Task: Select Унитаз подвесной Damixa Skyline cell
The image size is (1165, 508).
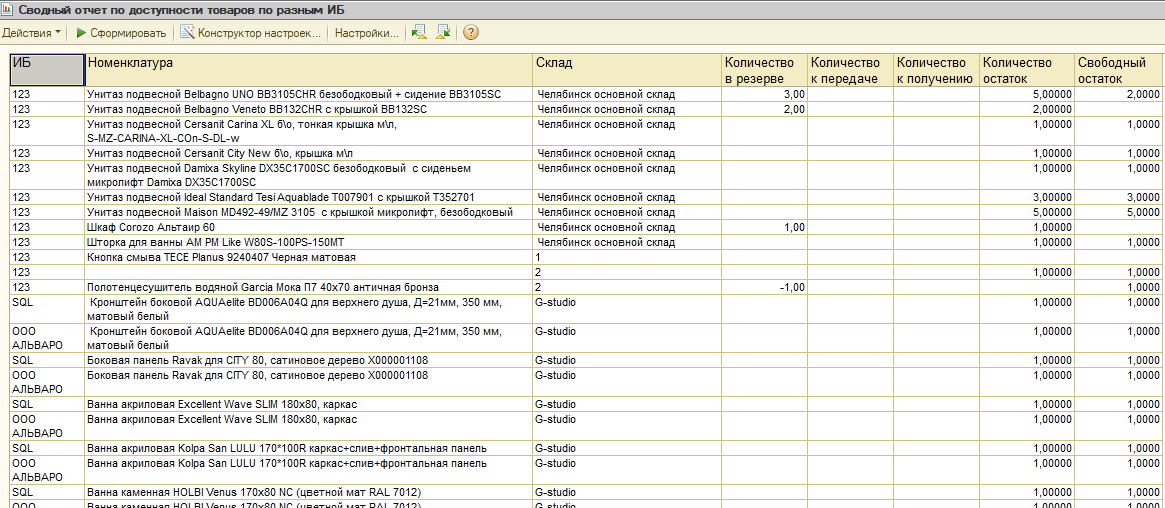Action: pos(309,176)
